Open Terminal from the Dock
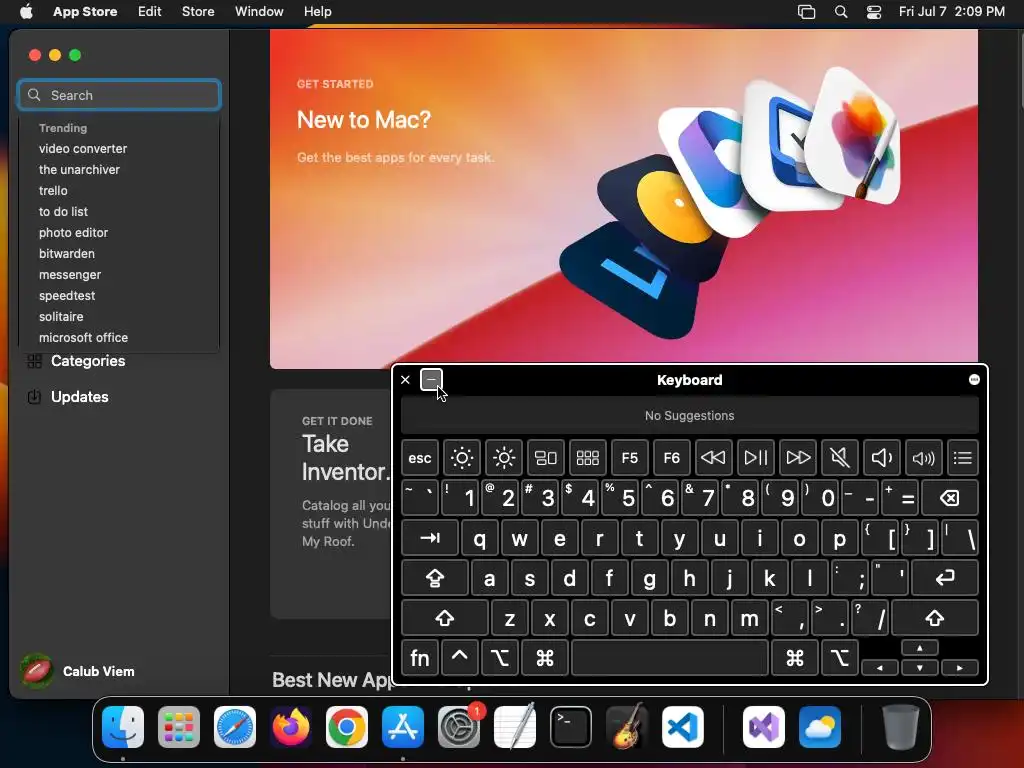 click(x=571, y=727)
